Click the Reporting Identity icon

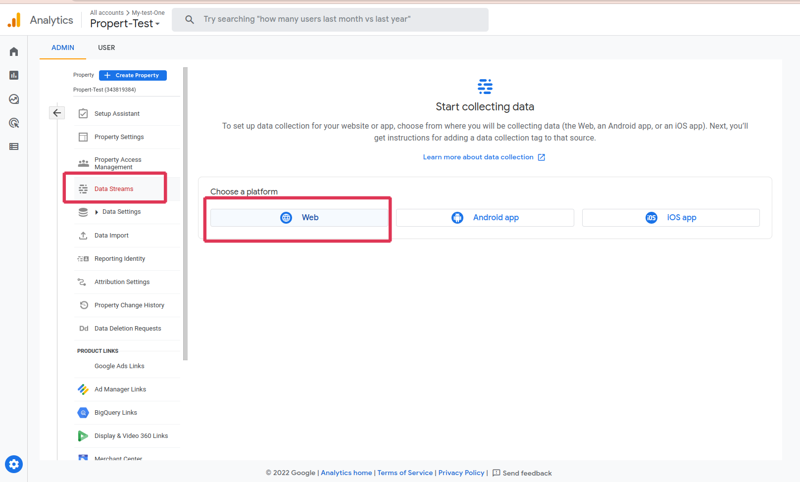click(83, 259)
